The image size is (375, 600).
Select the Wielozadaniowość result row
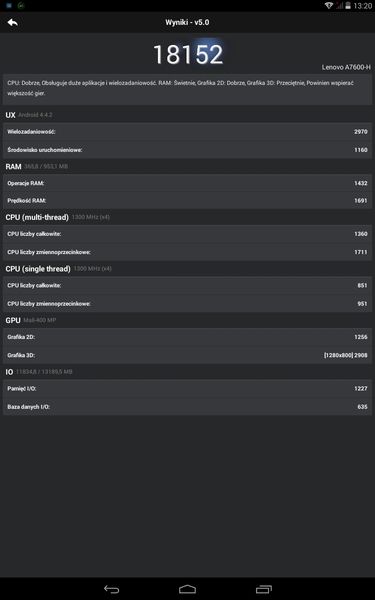(188, 132)
